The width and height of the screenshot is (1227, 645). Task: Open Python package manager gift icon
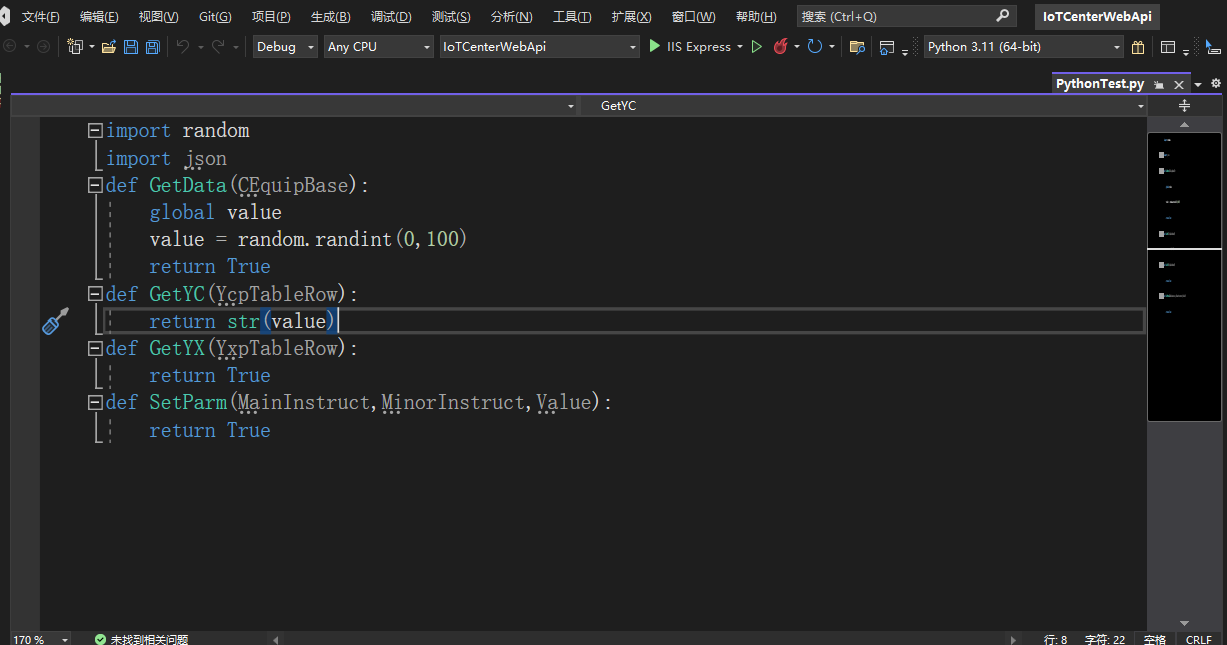click(1138, 47)
